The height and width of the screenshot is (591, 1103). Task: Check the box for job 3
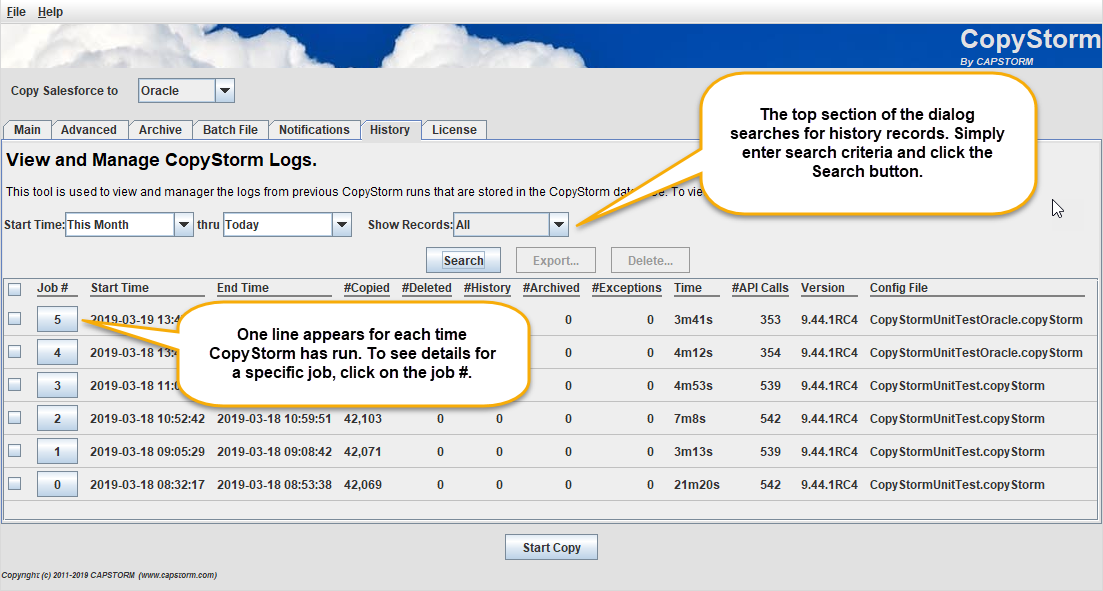(x=15, y=385)
